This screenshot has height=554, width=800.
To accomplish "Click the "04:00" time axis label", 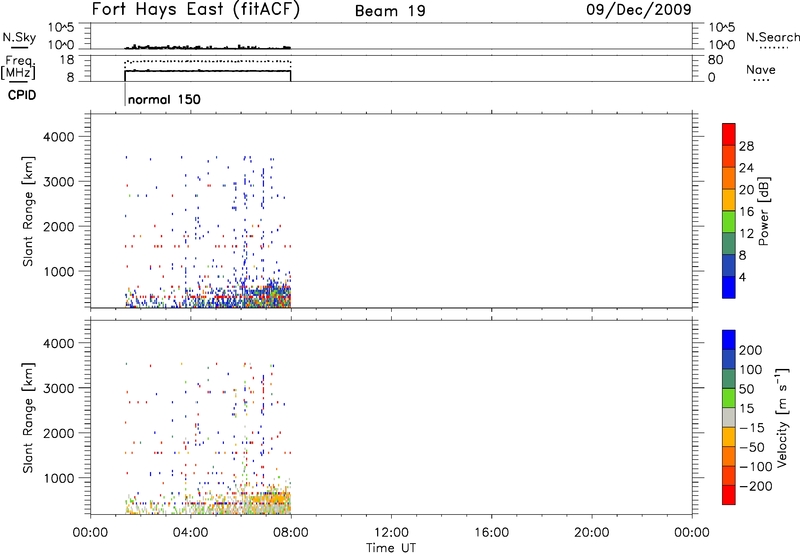I will (x=191, y=533).
